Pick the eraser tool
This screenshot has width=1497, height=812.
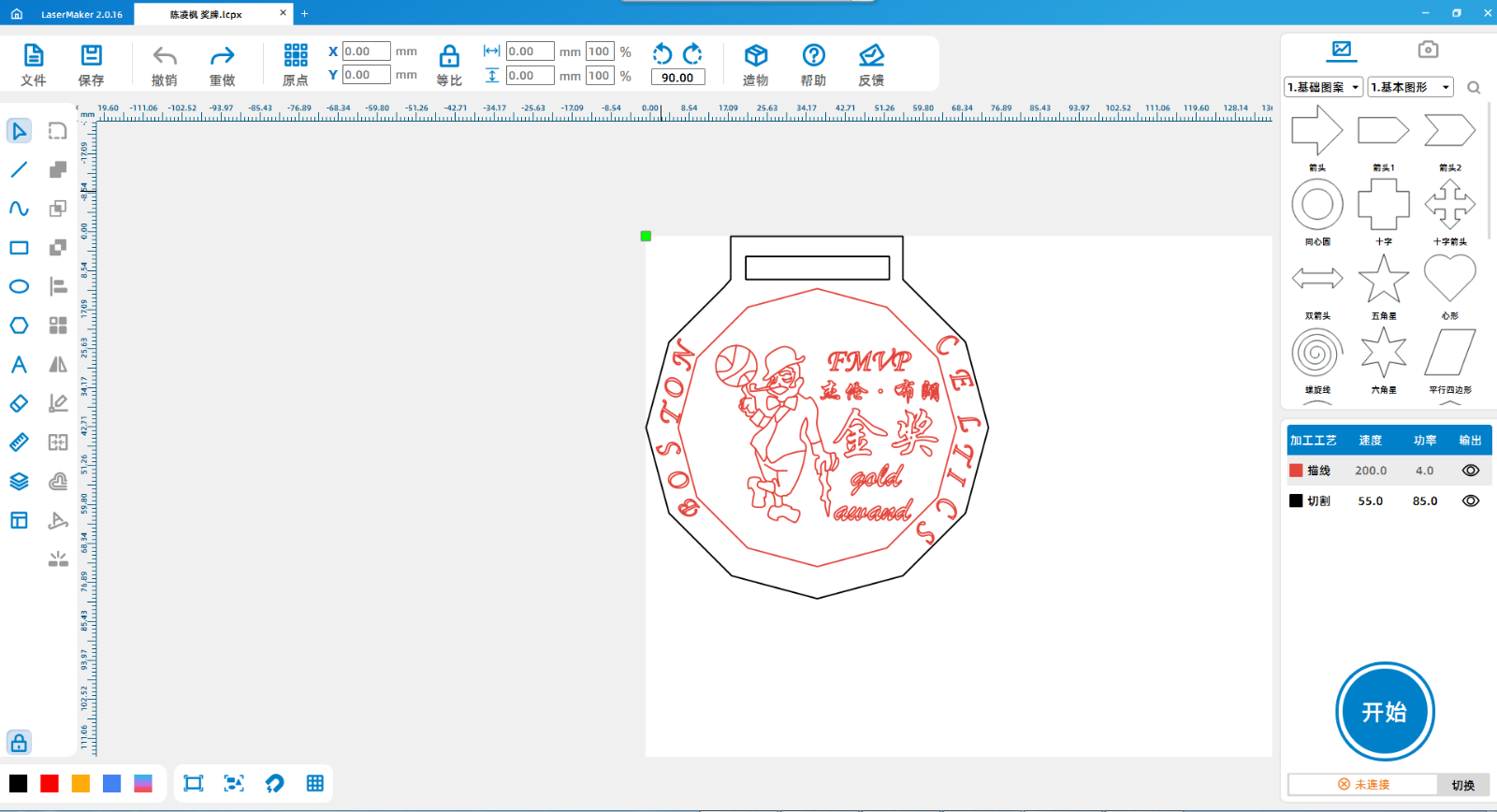[19, 403]
